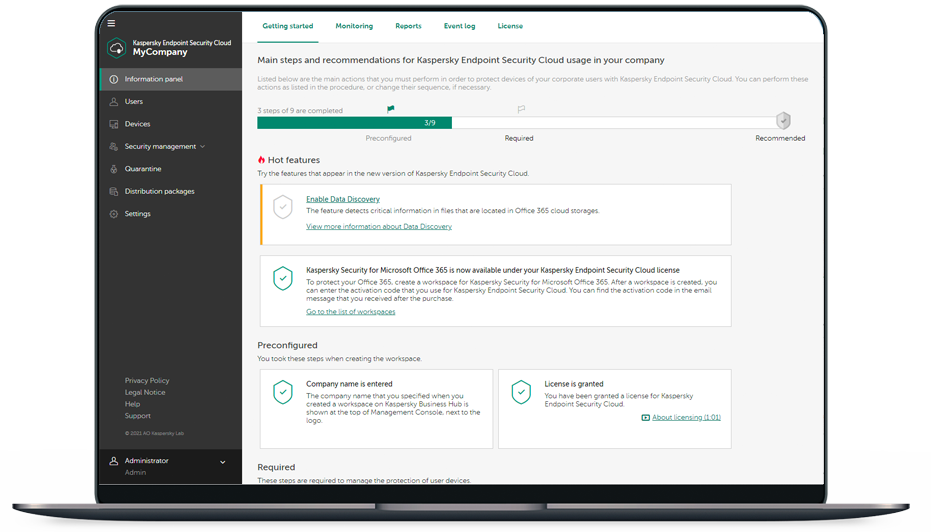
Task: Click the Kaspersky cloud logo icon
Action: 116,48
